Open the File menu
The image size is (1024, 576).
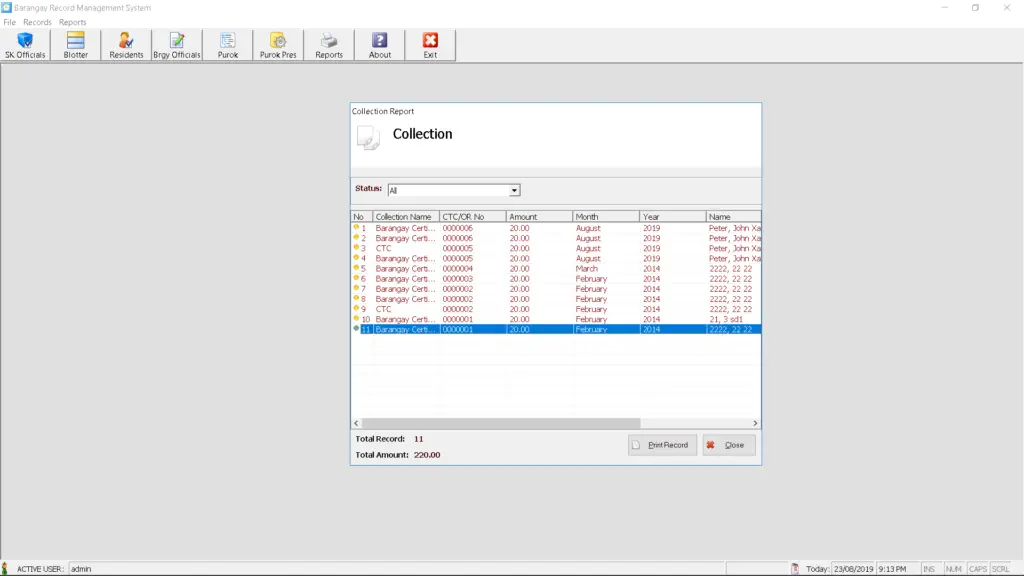10,22
